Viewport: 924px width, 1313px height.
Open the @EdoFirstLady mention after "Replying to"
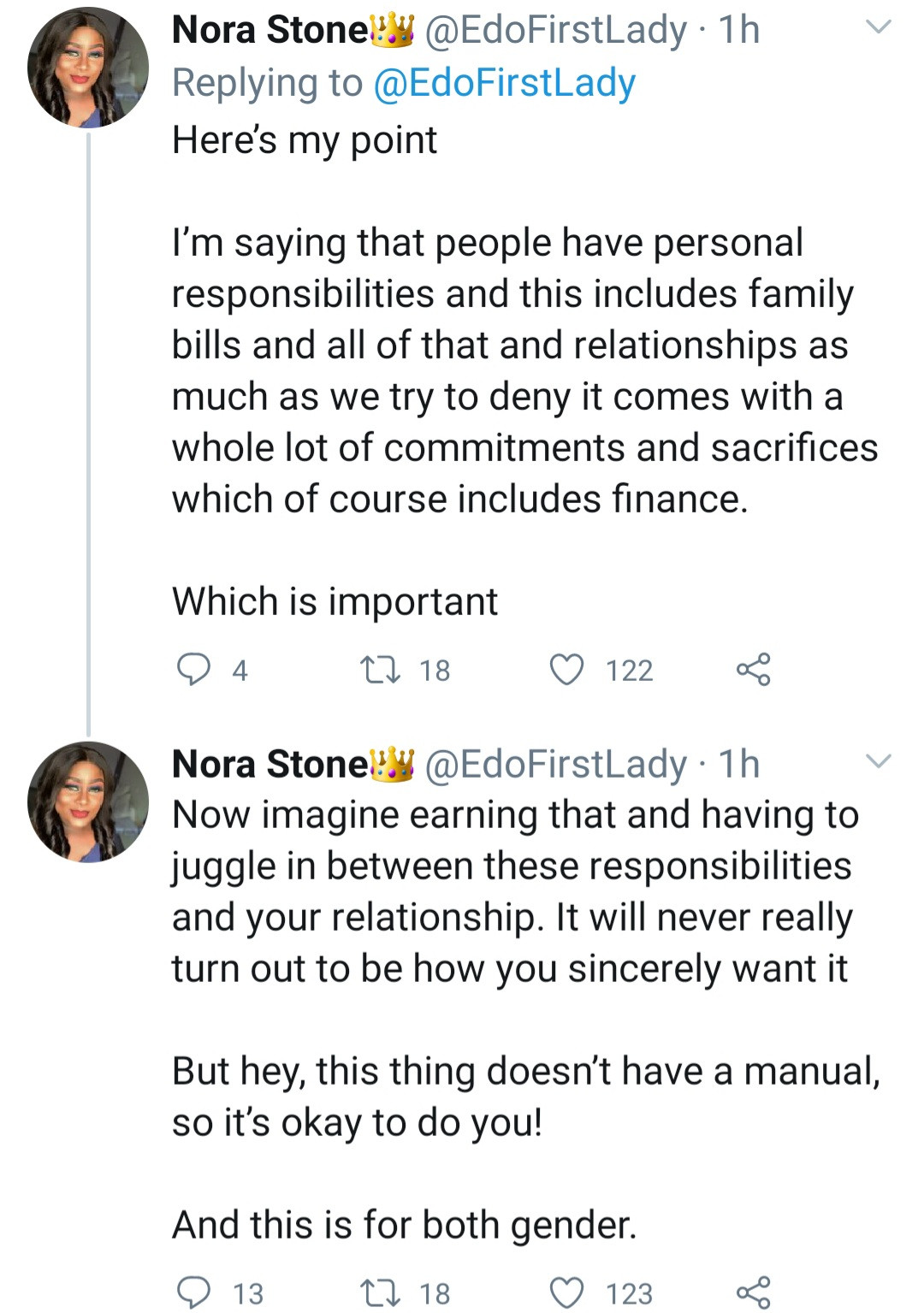coord(505,83)
